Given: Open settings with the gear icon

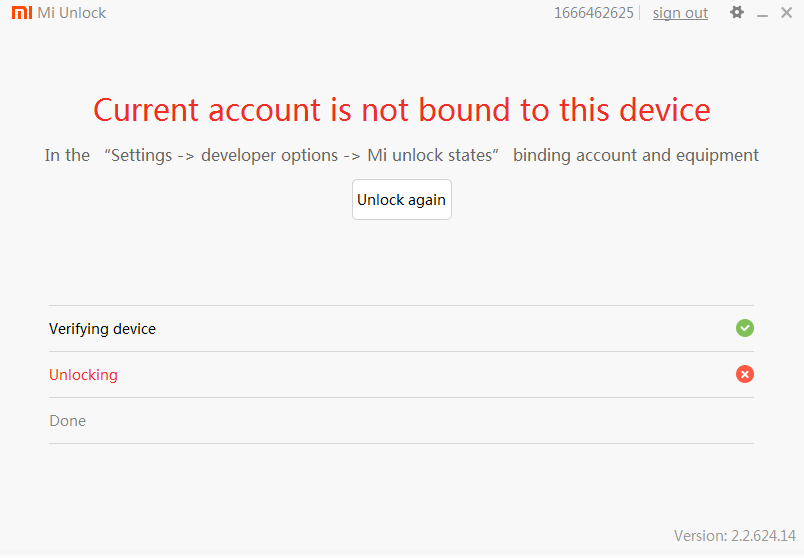Looking at the screenshot, I should coord(737,13).
